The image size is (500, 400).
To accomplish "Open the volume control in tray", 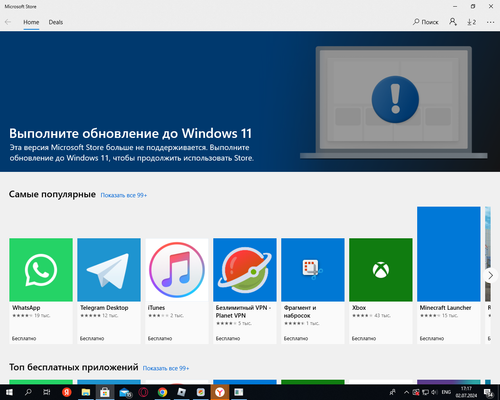I will (x=434, y=392).
